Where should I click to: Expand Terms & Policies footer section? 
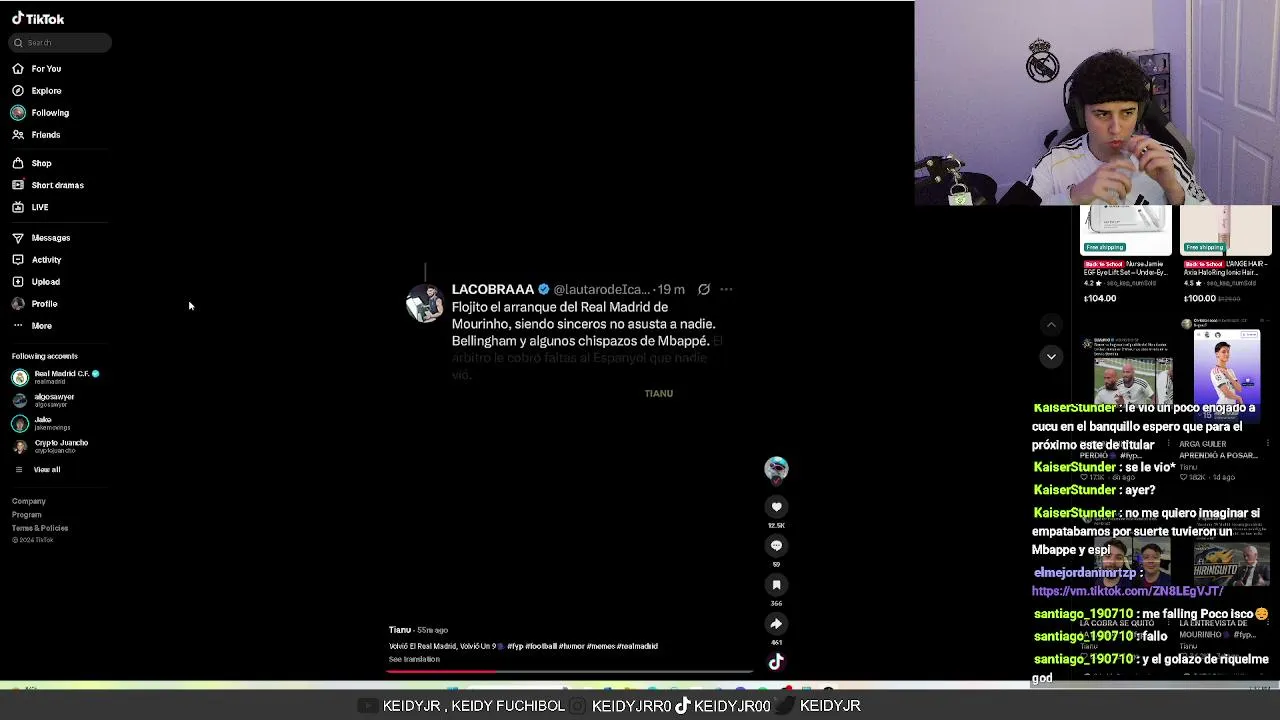[40, 528]
